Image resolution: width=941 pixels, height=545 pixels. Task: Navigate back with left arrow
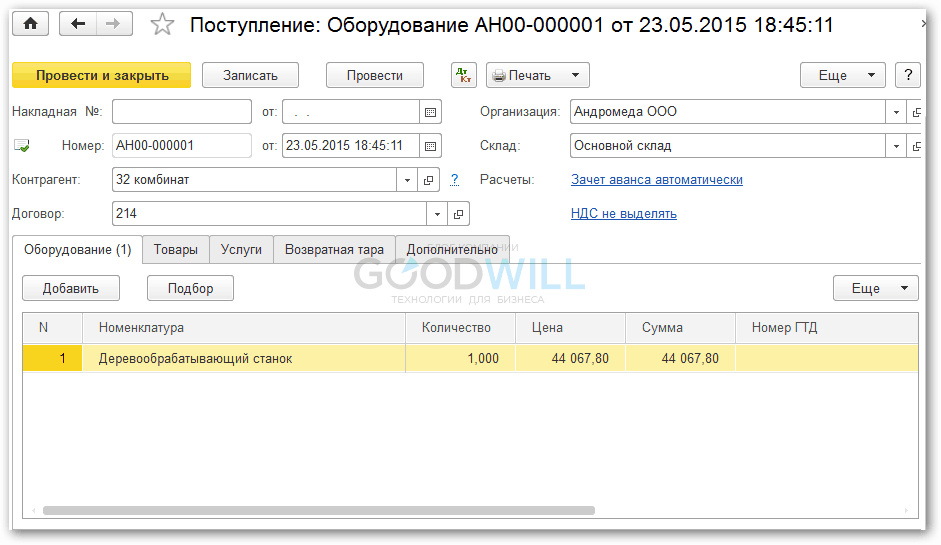pyautogui.click(x=78, y=24)
